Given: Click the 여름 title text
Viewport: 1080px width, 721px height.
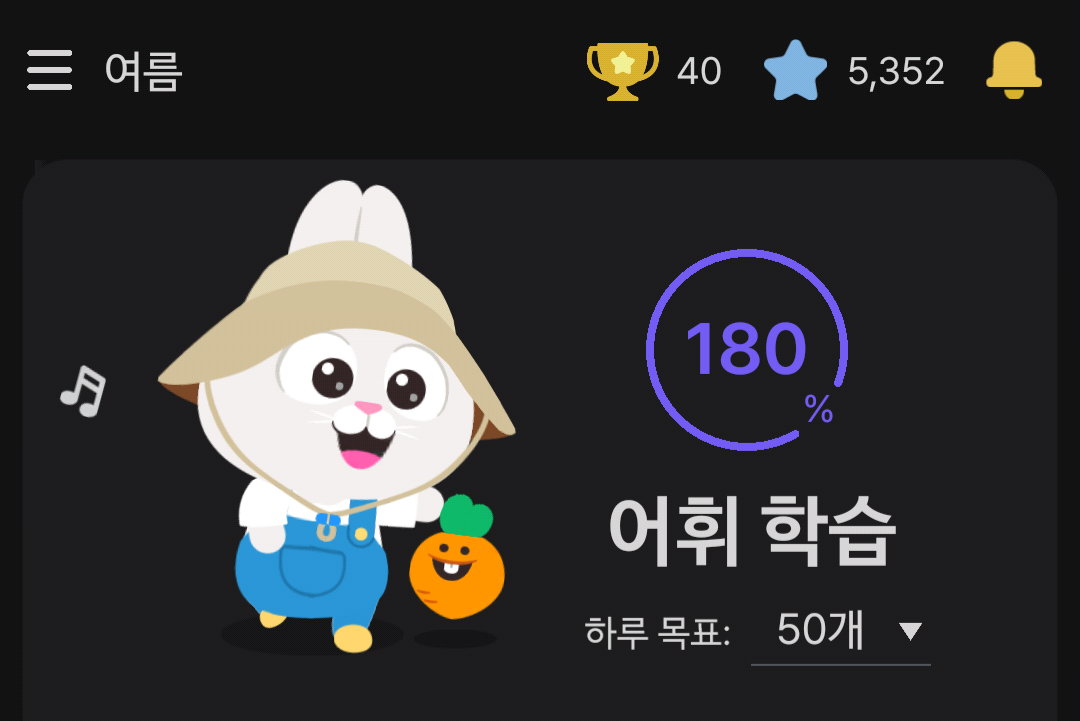Looking at the screenshot, I should [x=143, y=71].
